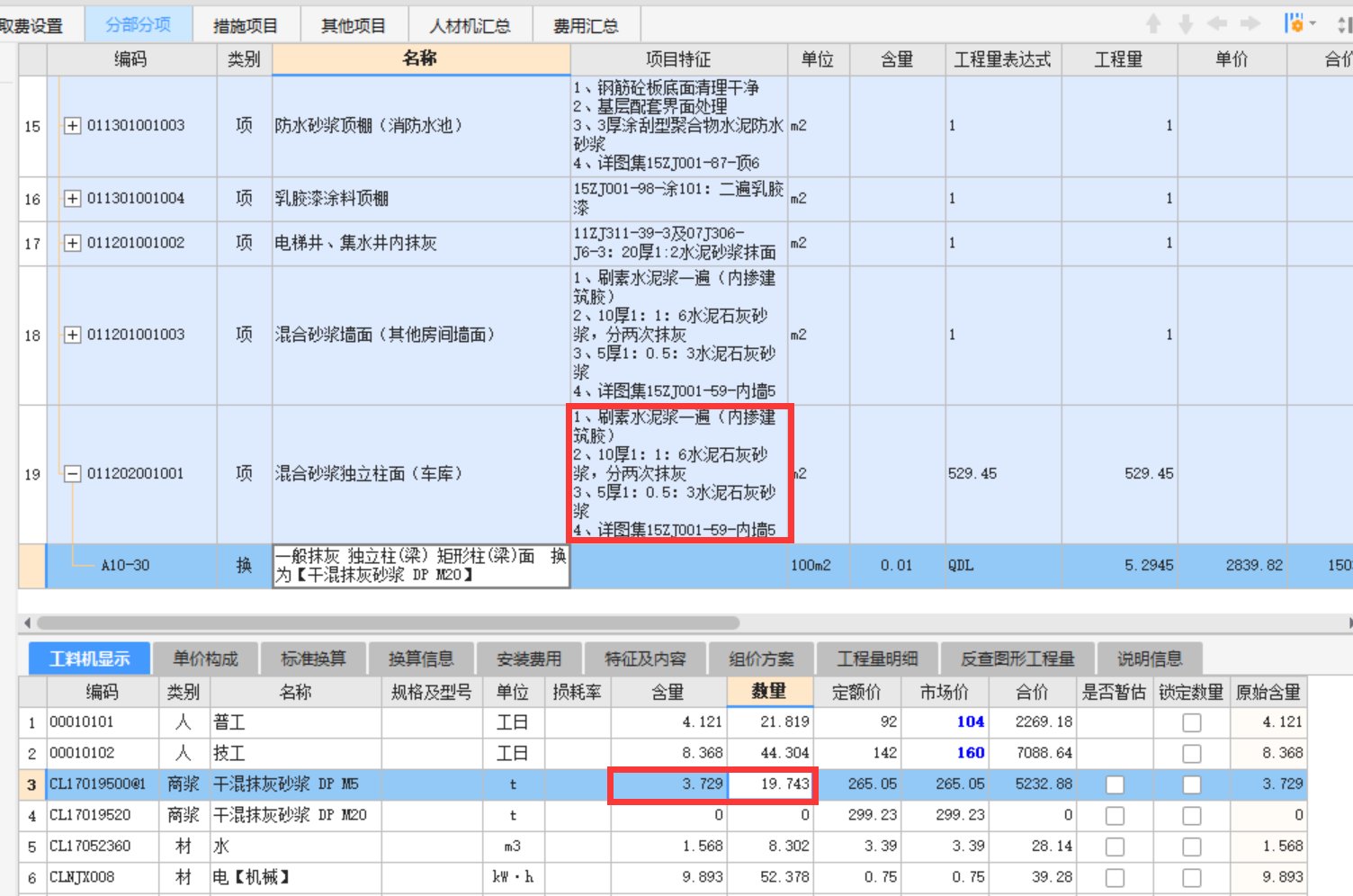
Task: Select item name 电梯井、集水井内抹灰
Action: point(356,243)
